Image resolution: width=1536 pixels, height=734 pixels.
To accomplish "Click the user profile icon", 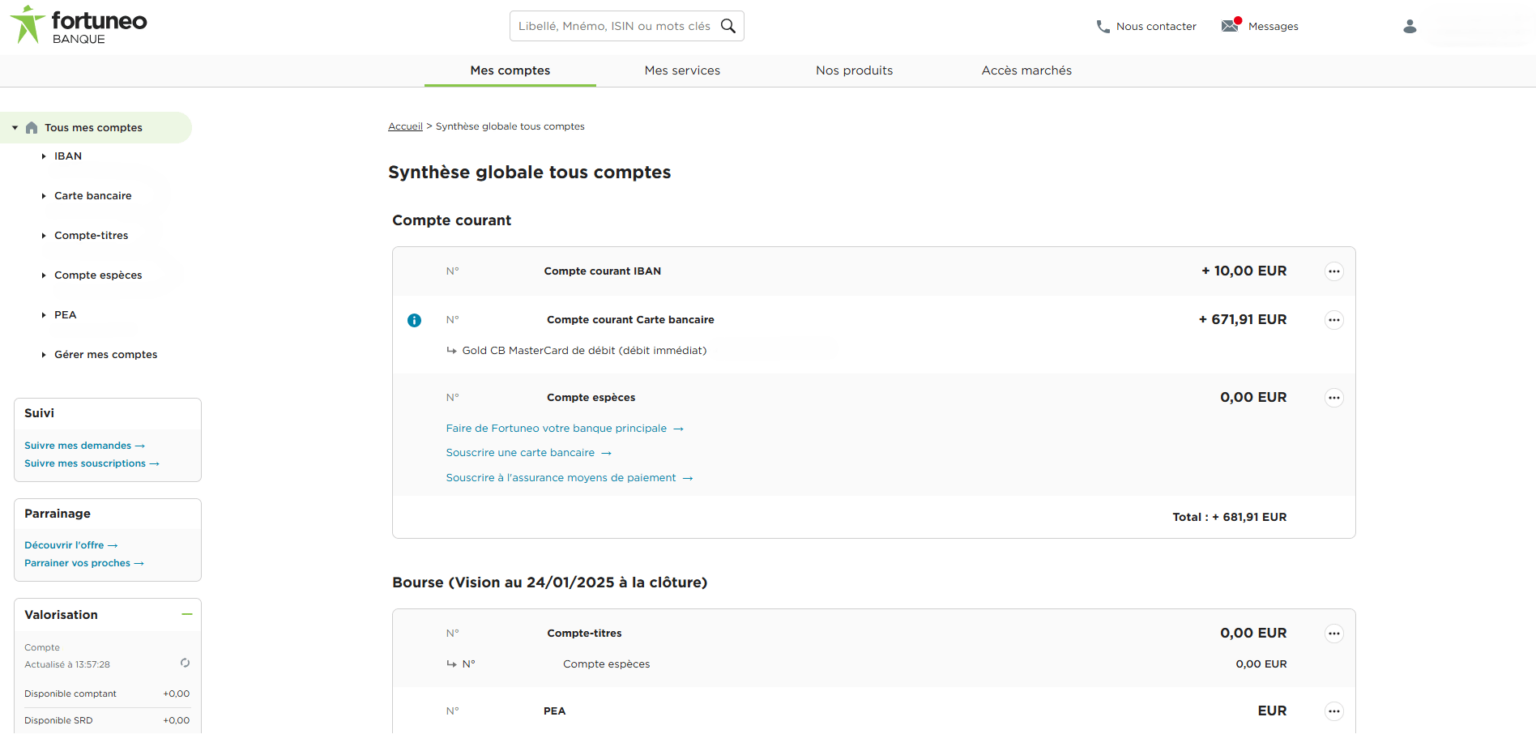I will pyautogui.click(x=1409, y=26).
